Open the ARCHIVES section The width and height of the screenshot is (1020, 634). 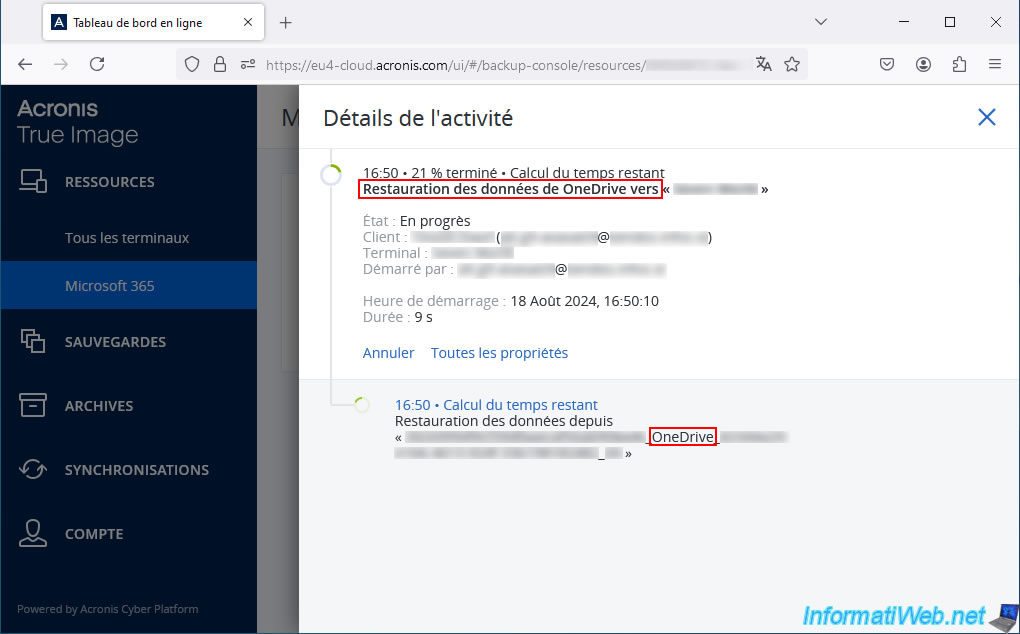pyautogui.click(x=99, y=406)
